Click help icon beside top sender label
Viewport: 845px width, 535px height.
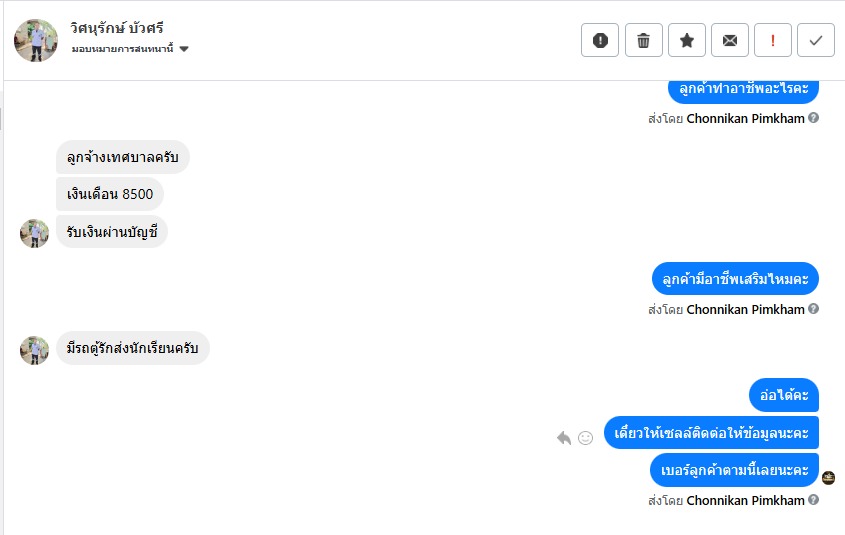[814, 118]
